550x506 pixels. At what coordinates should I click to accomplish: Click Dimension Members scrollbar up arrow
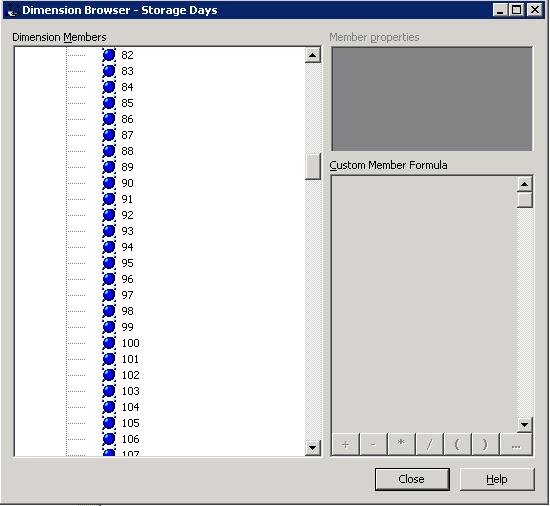[313, 55]
